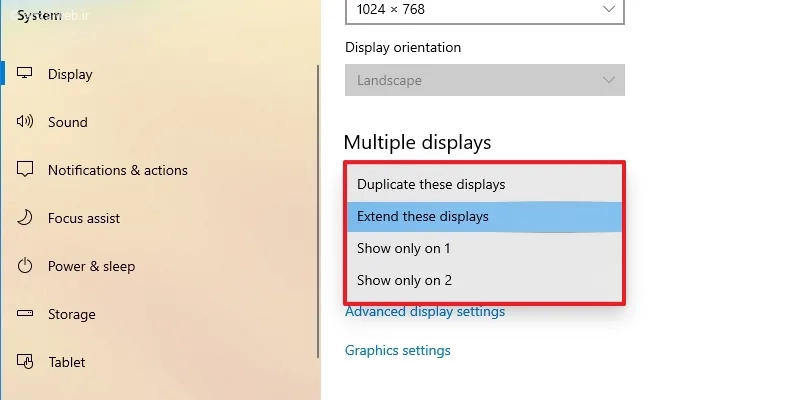
Task: Select Show only on 1
Action: [404, 248]
